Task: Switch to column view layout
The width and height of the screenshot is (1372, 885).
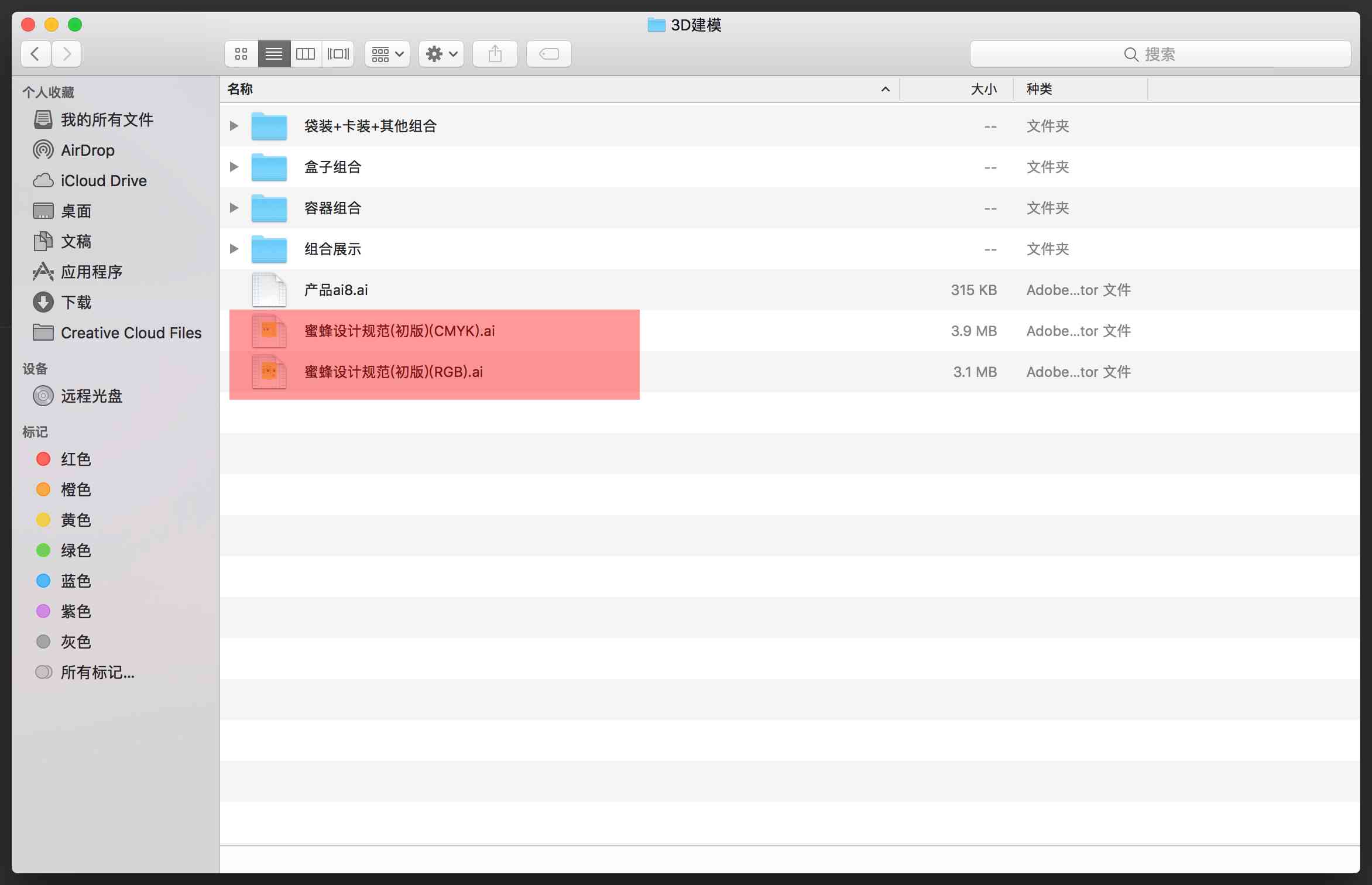Action: point(306,53)
